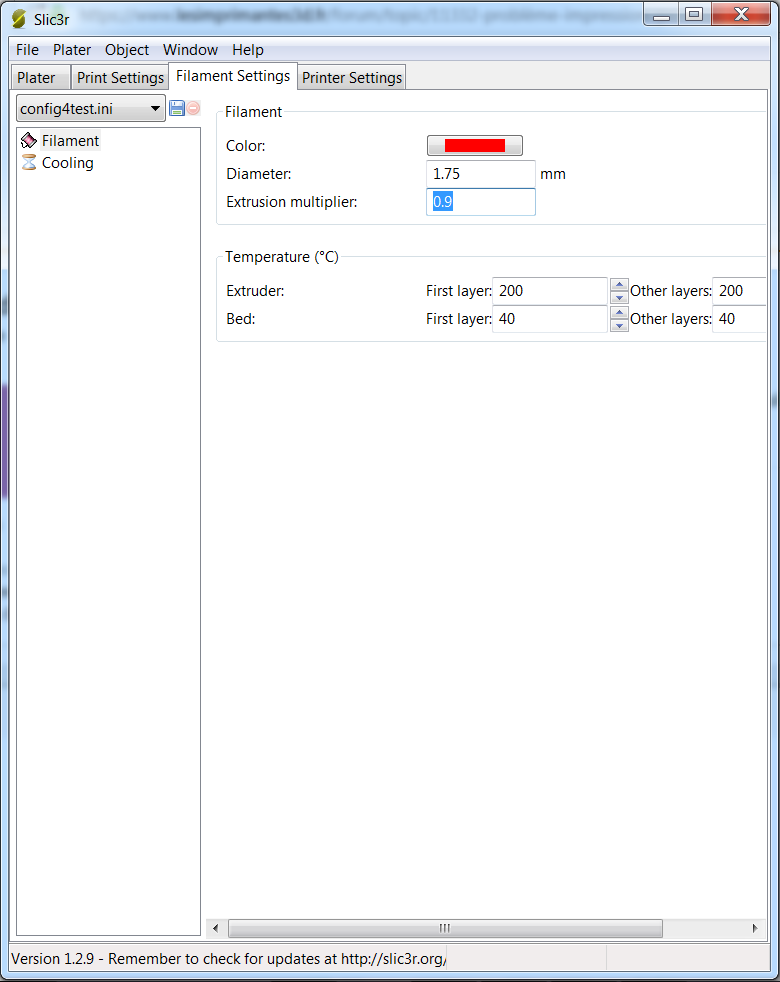Open the File menu
Screen dimensions: 780x982
pos(28,49)
